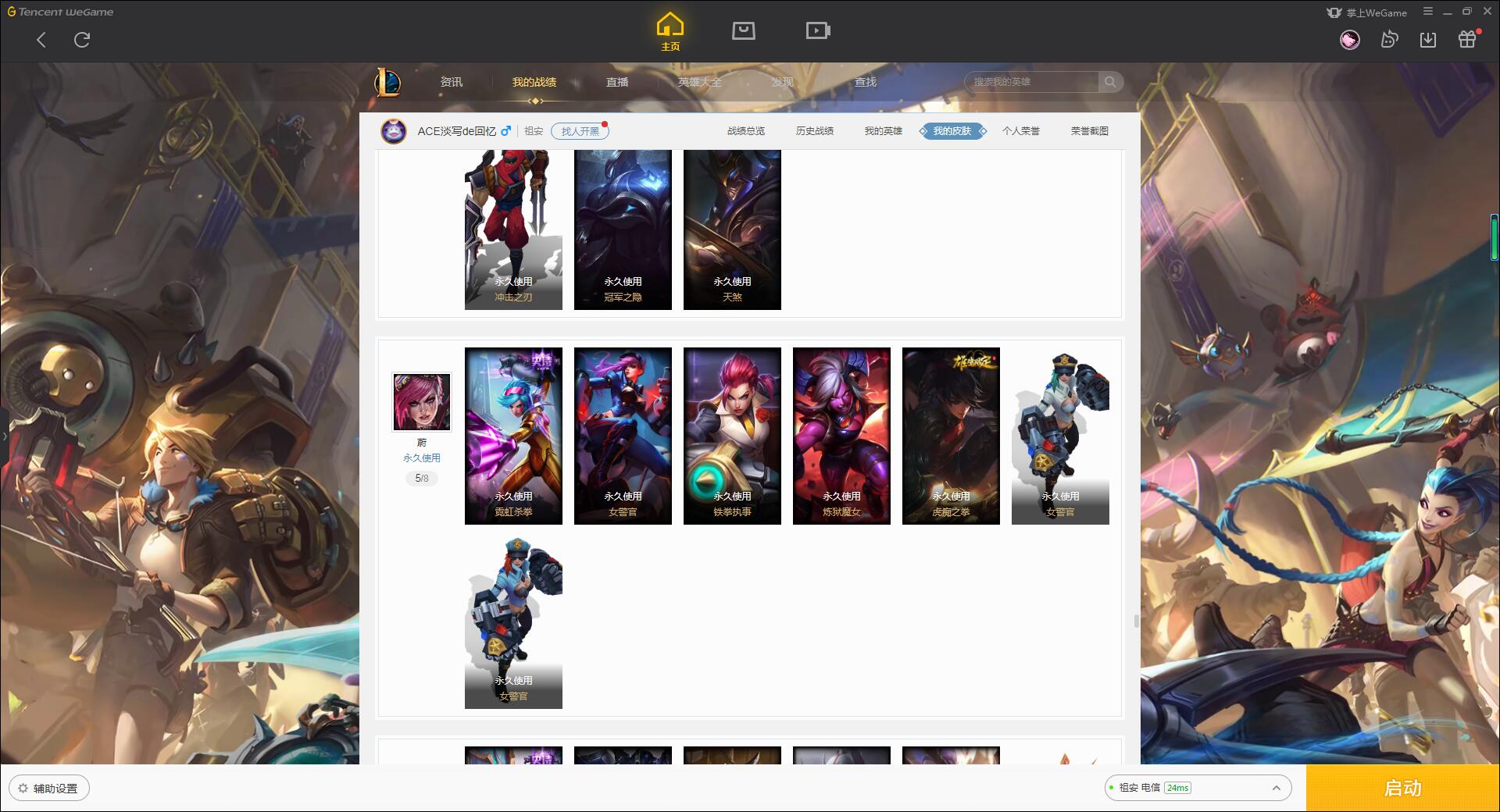The image size is (1500, 812).
Task: Select the 我的皮肤 sub-tab
Action: [952, 131]
